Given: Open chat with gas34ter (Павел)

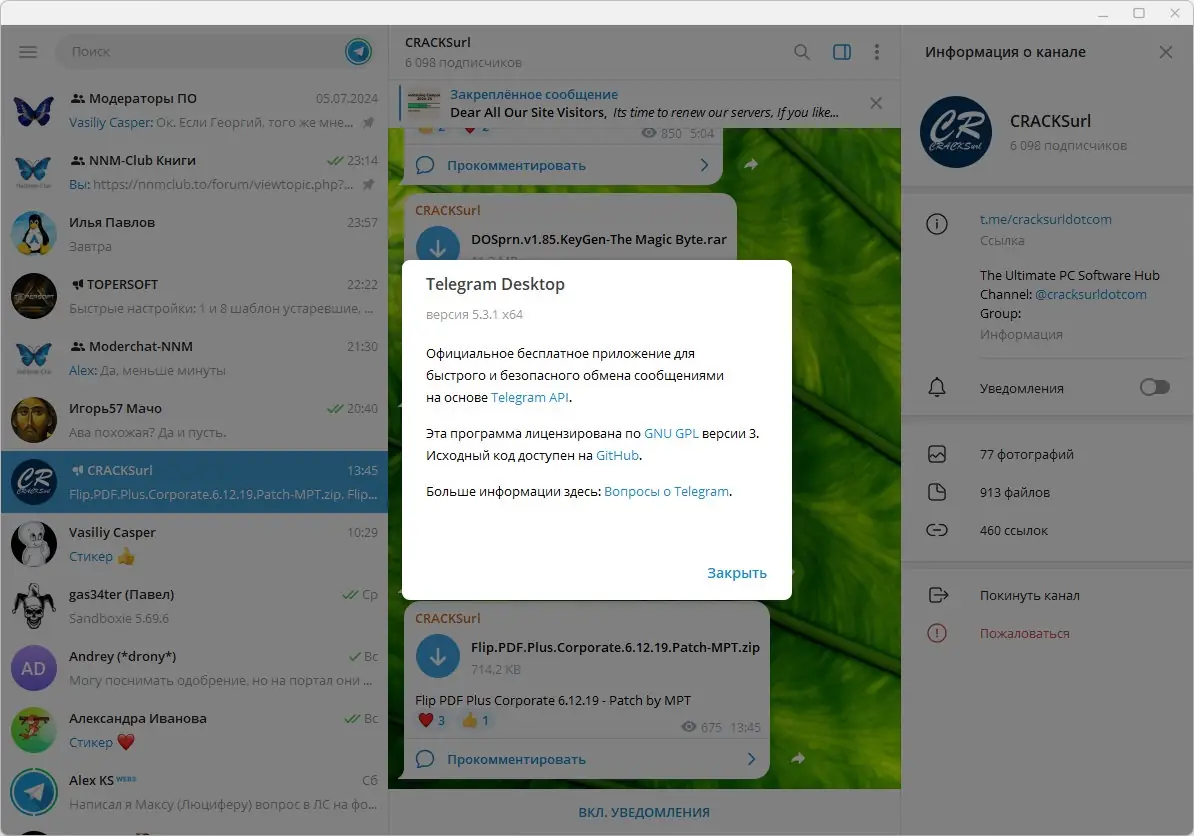Looking at the screenshot, I should [194, 606].
